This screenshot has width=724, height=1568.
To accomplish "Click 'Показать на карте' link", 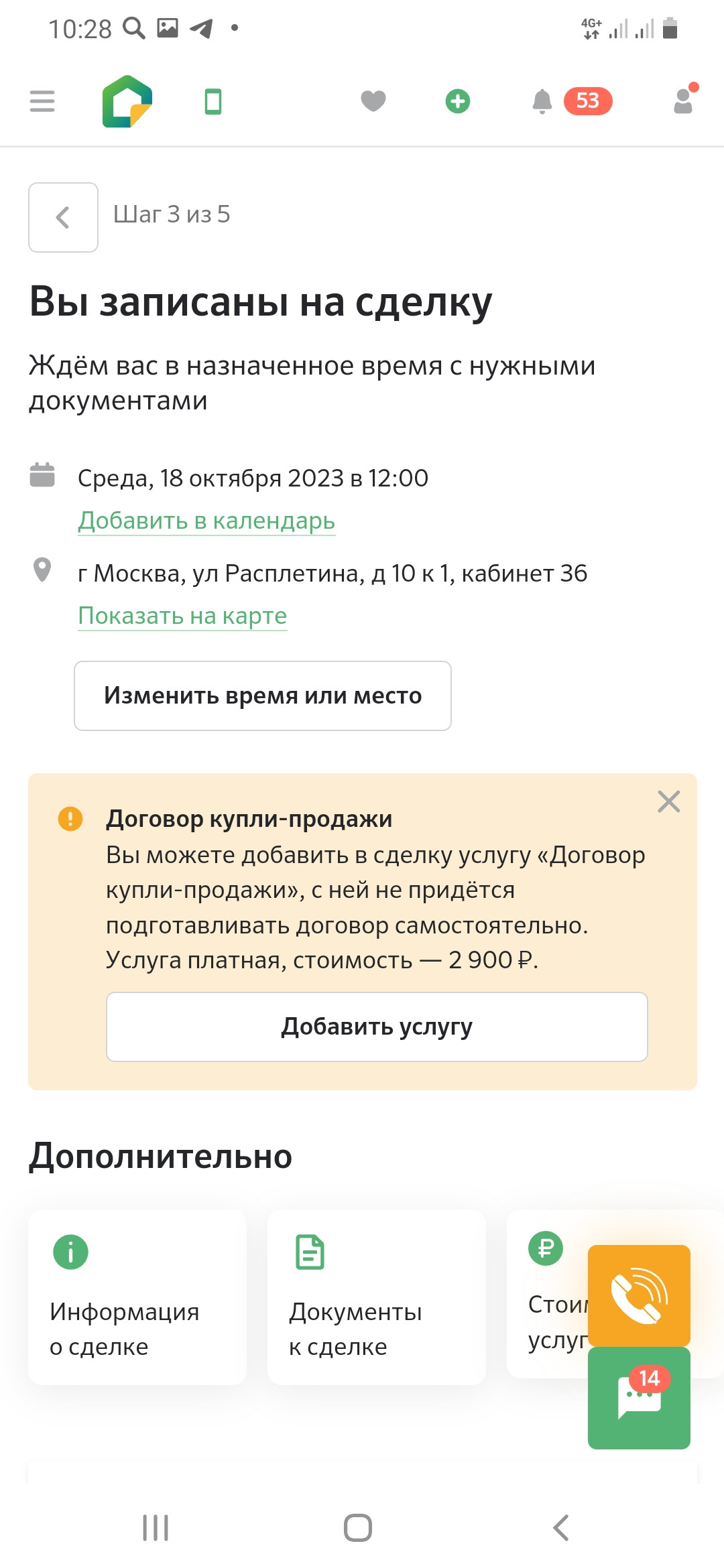I will click(x=182, y=615).
